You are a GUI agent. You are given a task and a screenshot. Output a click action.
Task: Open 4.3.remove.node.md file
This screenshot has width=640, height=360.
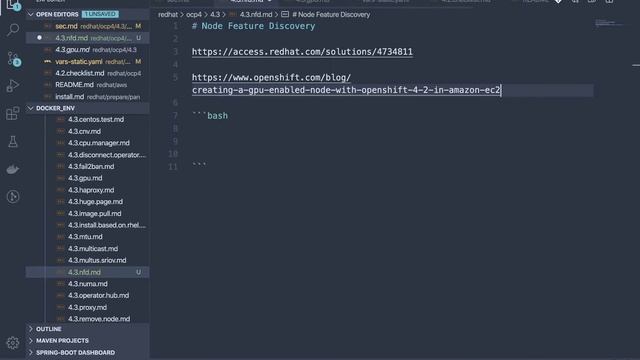tap(88, 319)
